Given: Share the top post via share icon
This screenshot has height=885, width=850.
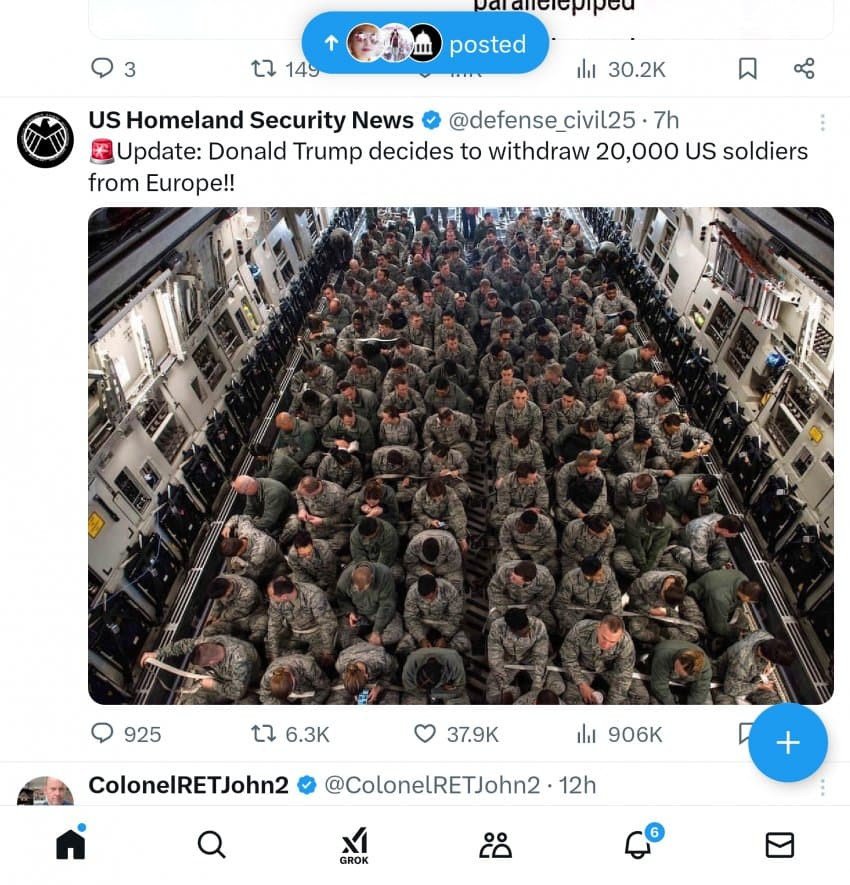Looking at the screenshot, I should coord(804,68).
